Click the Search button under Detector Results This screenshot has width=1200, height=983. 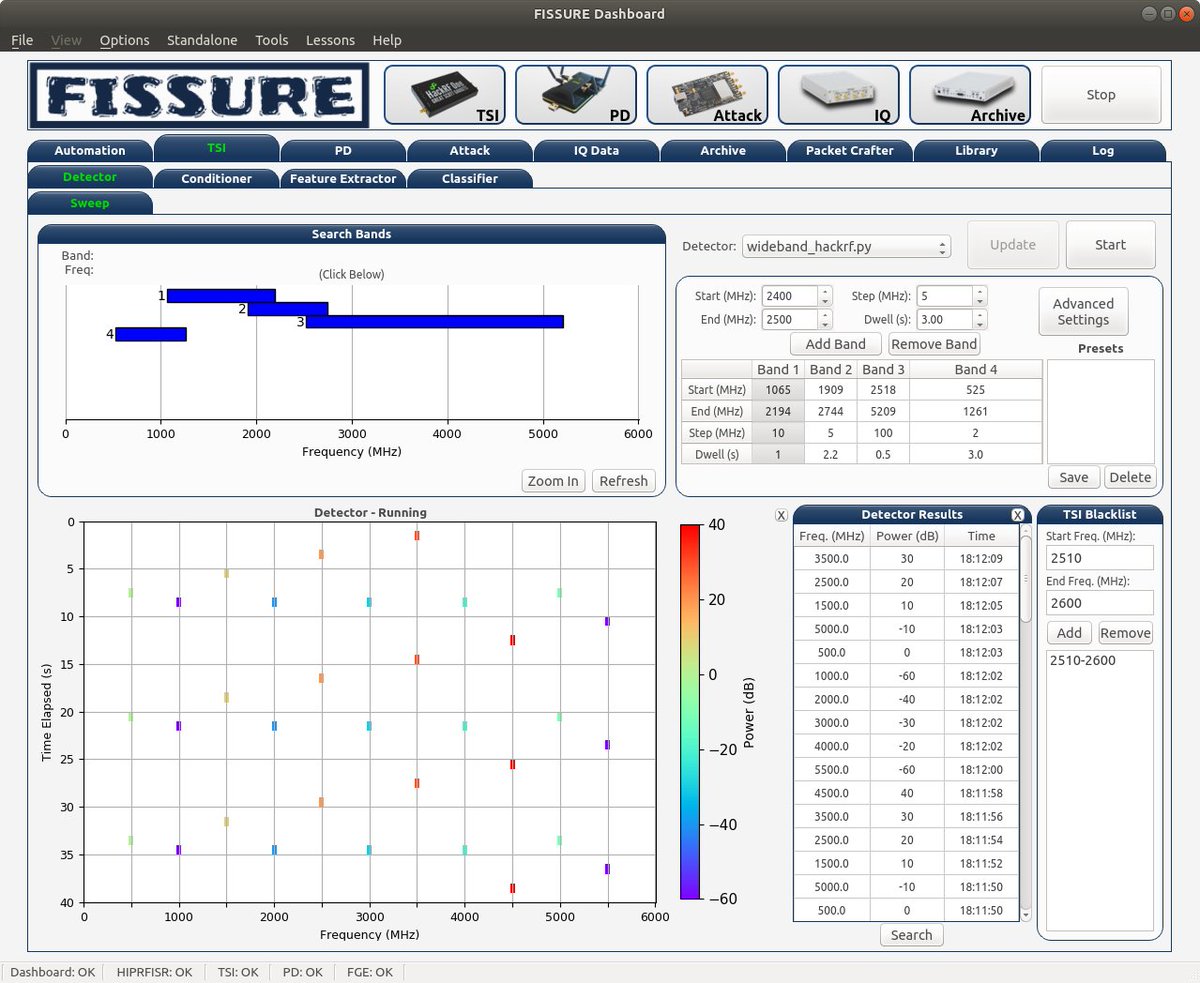click(x=911, y=935)
